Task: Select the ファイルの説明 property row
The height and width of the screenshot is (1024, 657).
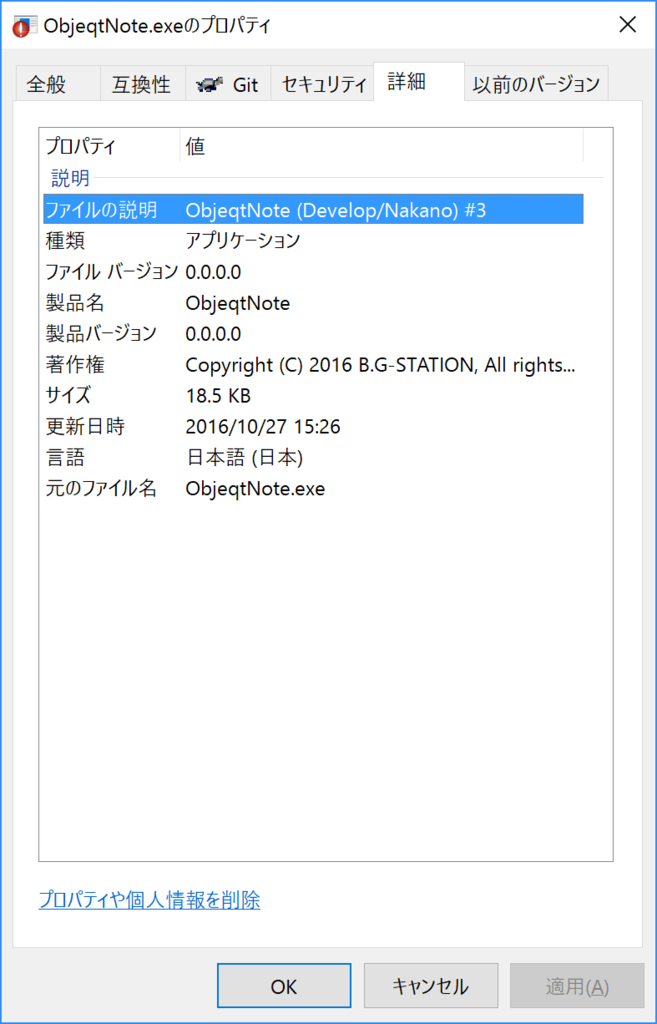Action: click(313, 210)
